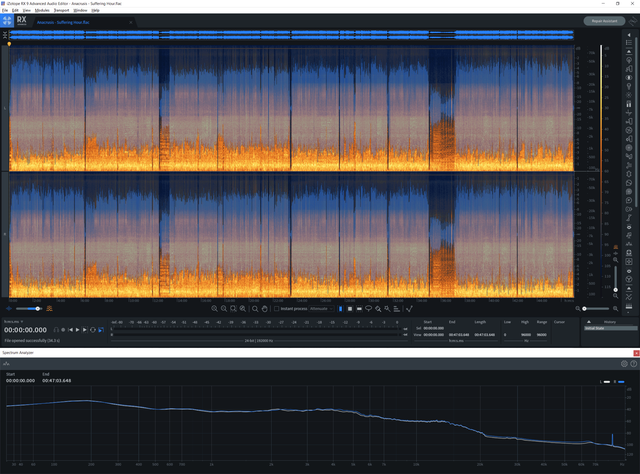
Task: Click the zoom in magnifier icon
Action: [x=214, y=309]
